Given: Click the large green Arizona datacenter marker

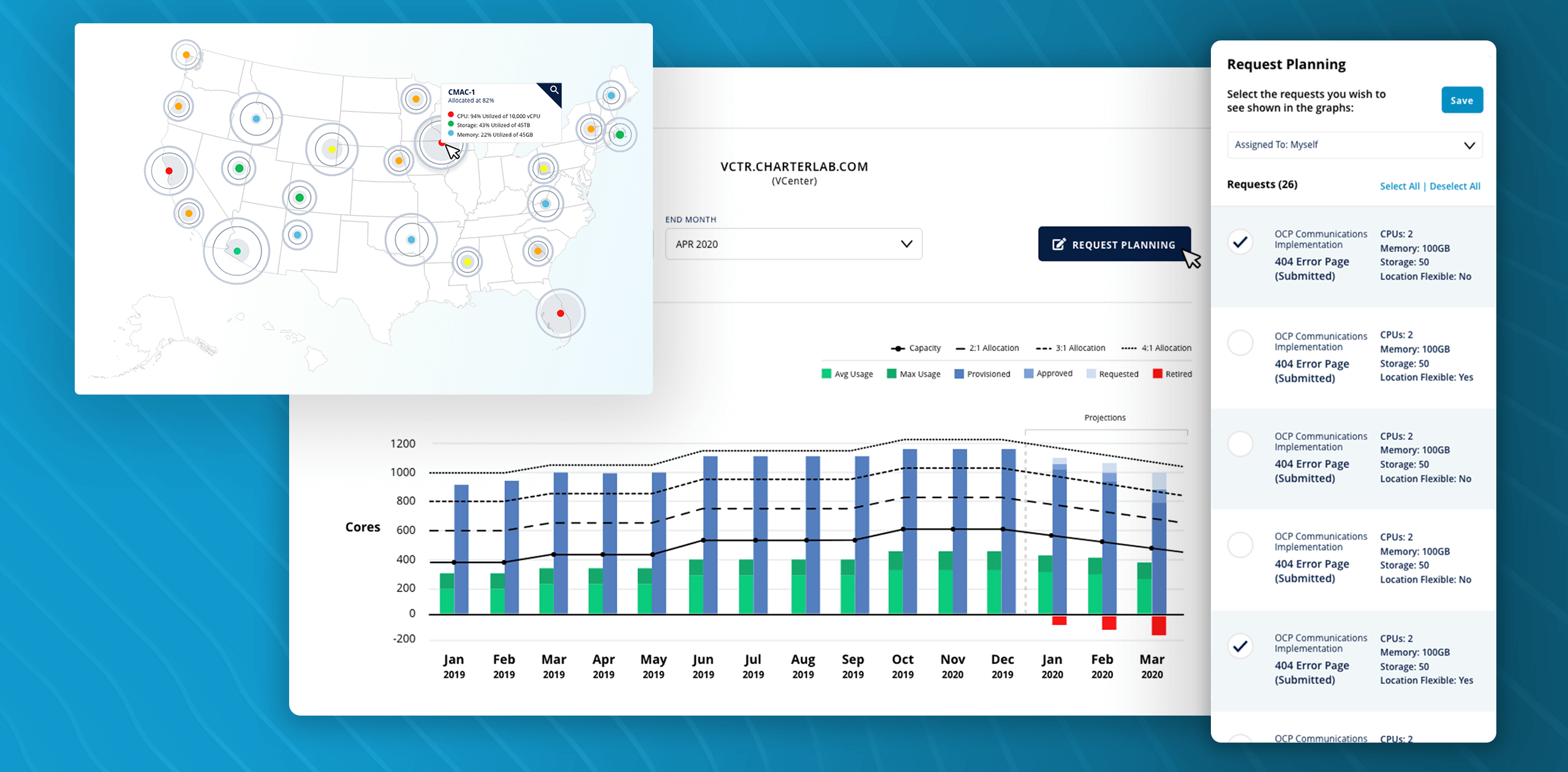Looking at the screenshot, I should [x=237, y=251].
